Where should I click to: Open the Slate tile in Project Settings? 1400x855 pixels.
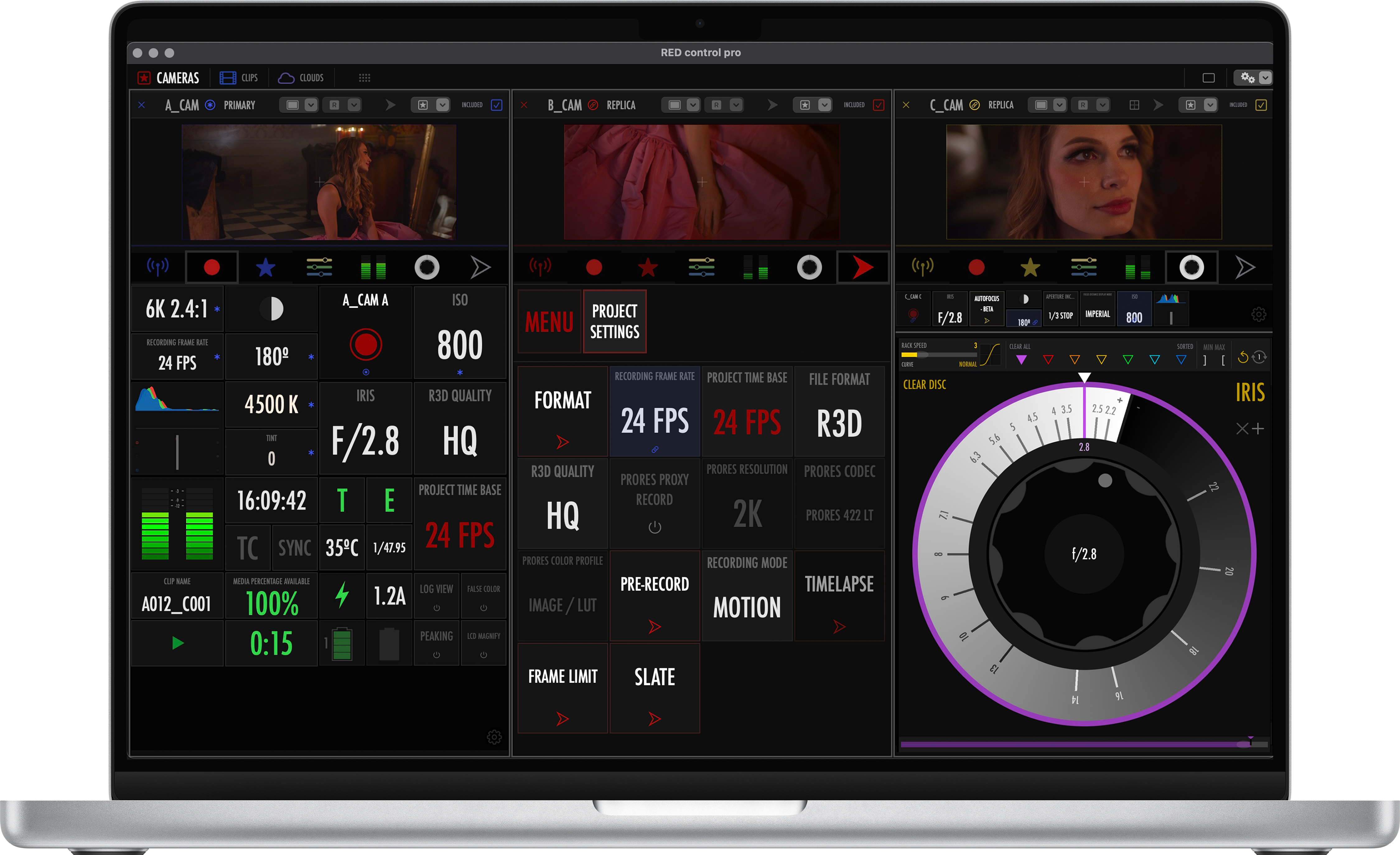click(x=655, y=688)
